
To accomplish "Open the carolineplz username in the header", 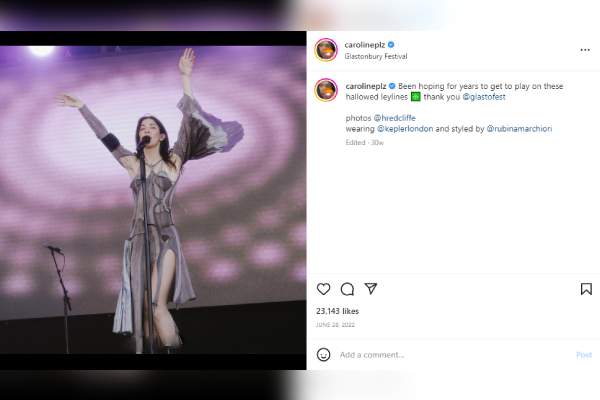I will [365, 45].
